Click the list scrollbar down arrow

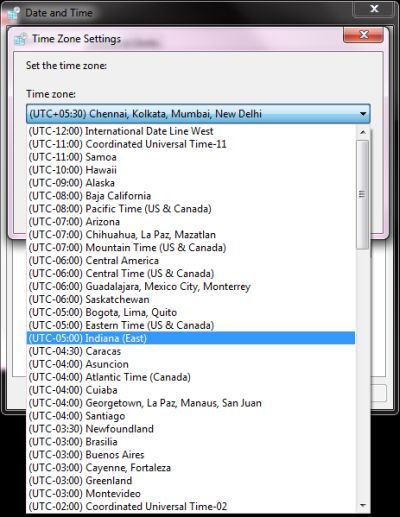click(x=363, y=506)
